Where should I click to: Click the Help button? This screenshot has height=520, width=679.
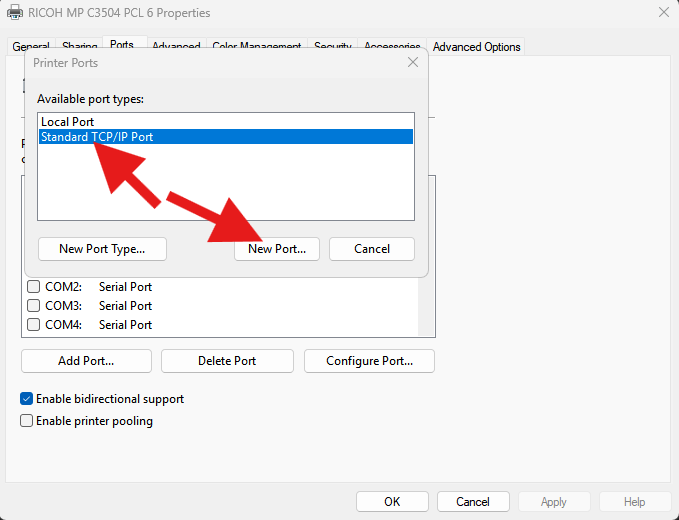(635, 502)
